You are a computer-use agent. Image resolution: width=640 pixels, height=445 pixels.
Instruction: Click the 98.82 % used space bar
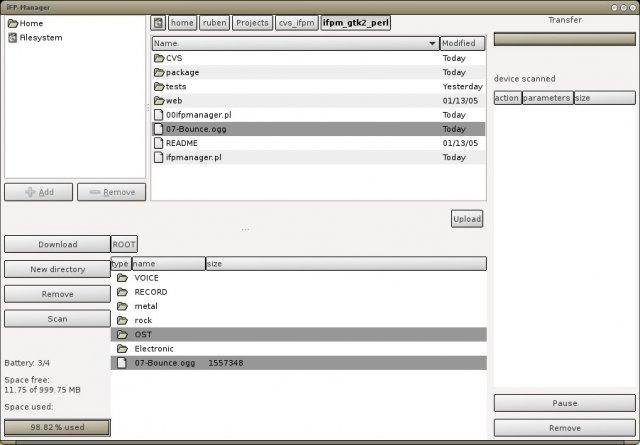click(x=58, y=427)
